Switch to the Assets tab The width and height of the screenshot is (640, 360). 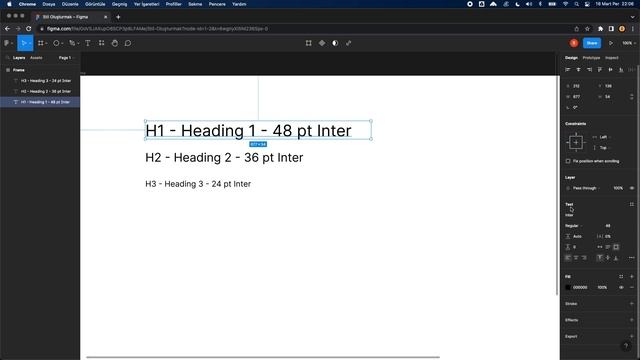click(x=36, y=58)
